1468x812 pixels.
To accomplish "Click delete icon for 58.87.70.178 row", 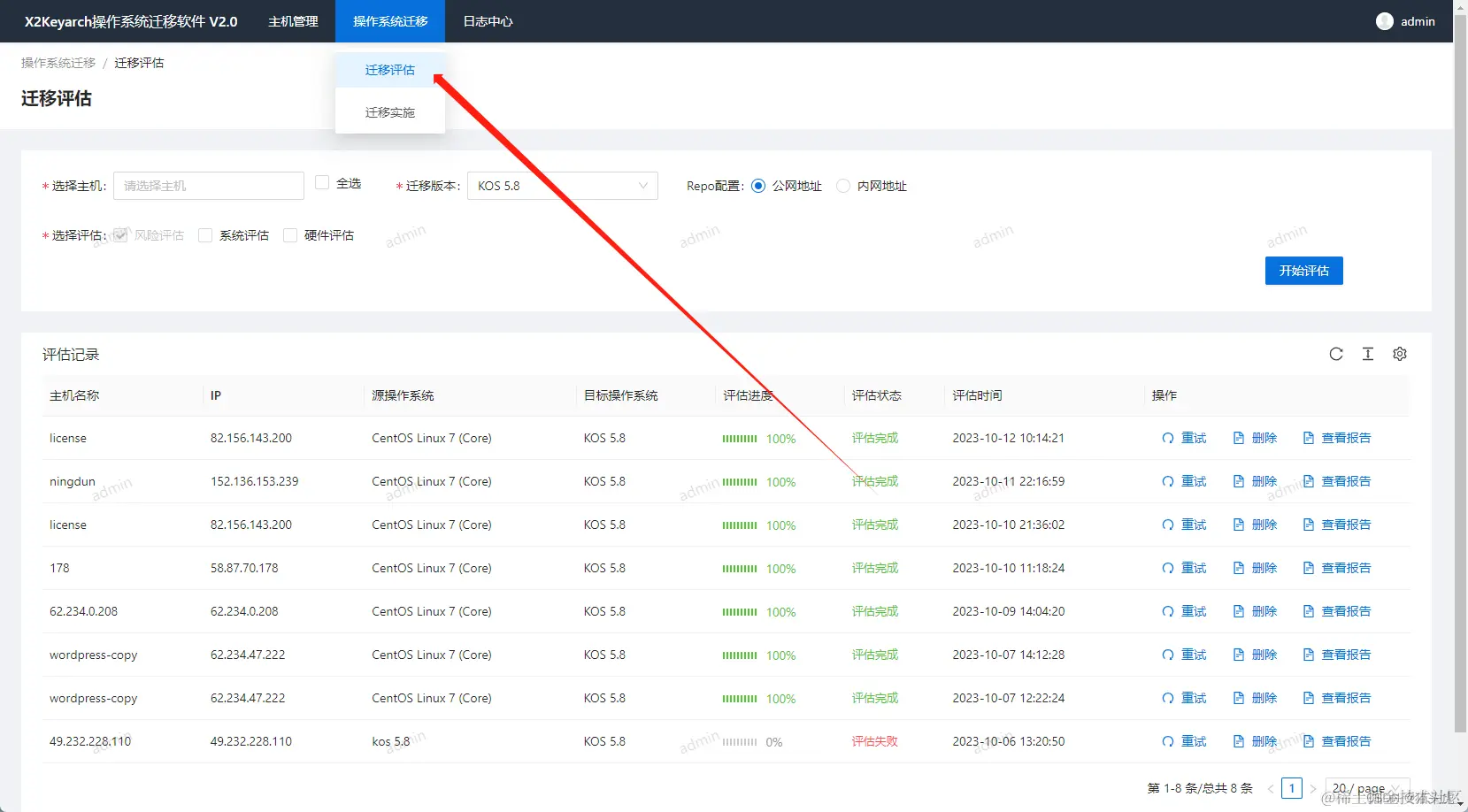I will point(1239,568).
